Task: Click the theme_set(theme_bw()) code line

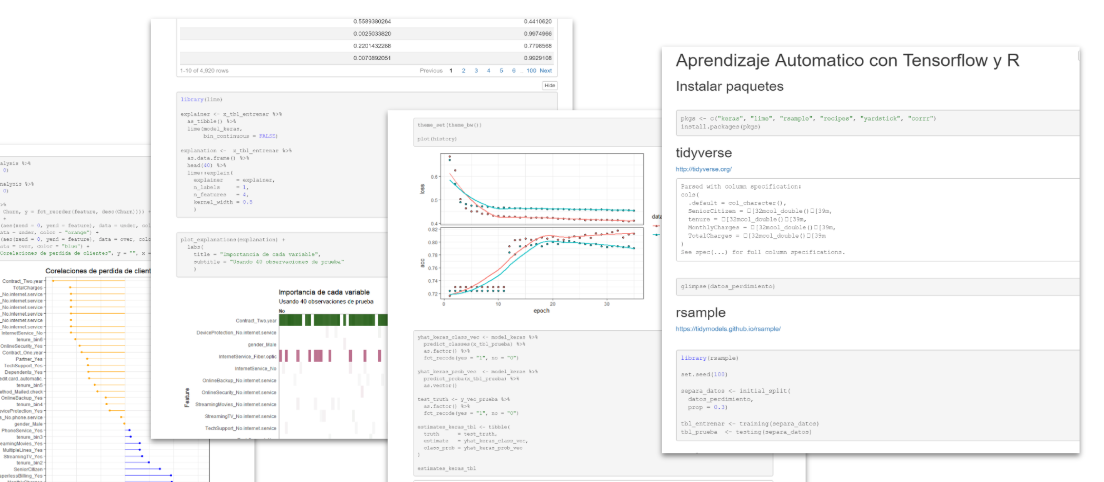Action: click(x=449, y=125)
